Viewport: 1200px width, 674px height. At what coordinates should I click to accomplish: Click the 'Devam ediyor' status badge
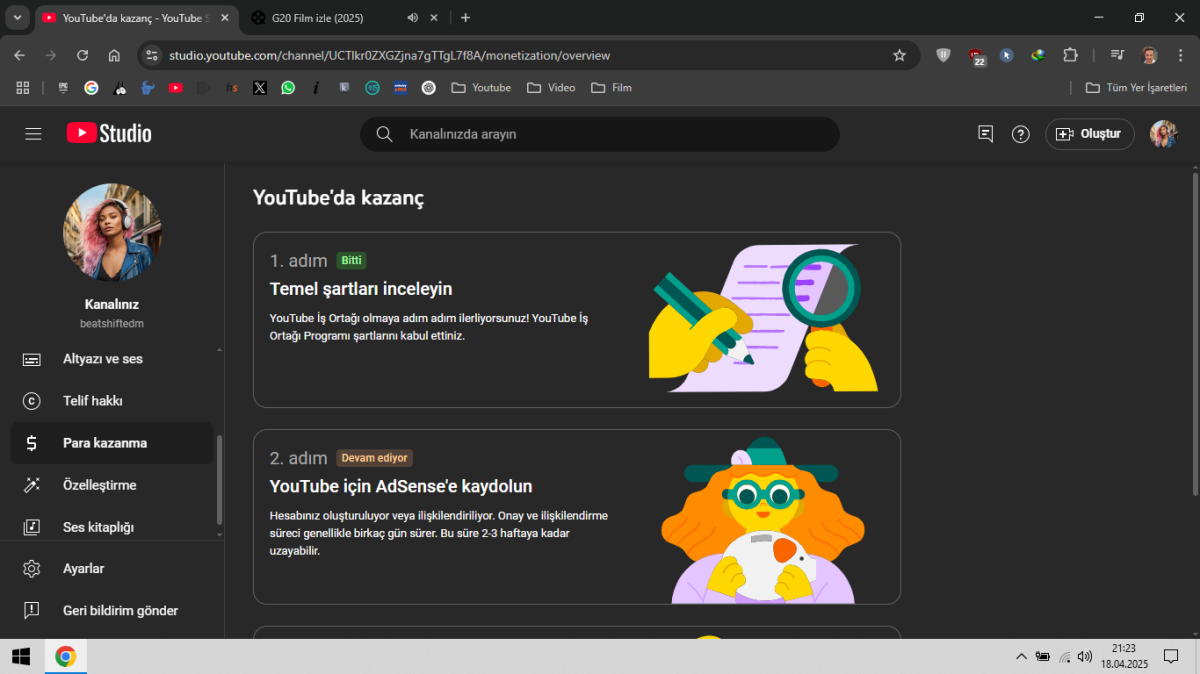pos(374,458)
